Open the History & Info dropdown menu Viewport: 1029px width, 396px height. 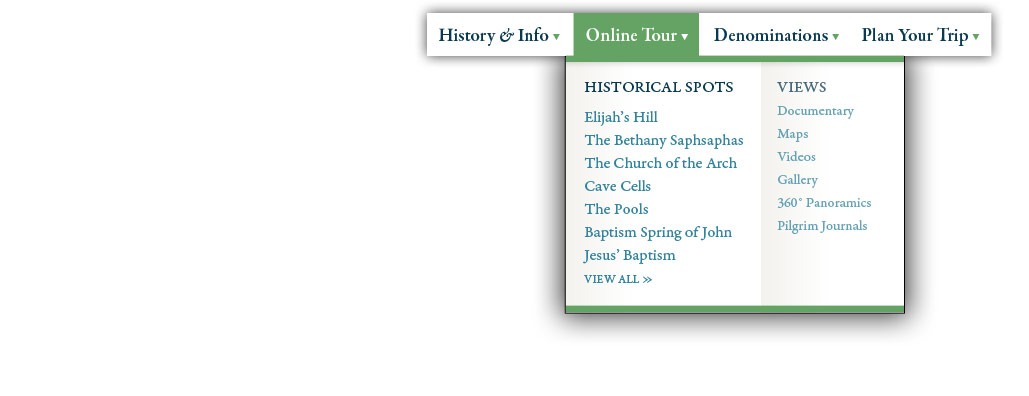[x=499, y=35]
